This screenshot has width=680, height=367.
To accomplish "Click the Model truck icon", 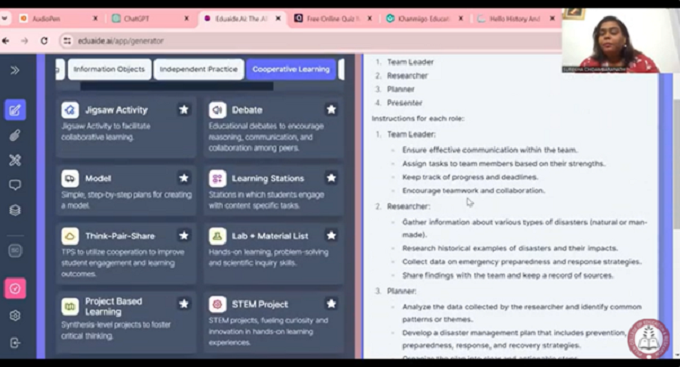I will pyautogui.click(x=70, y=178).
